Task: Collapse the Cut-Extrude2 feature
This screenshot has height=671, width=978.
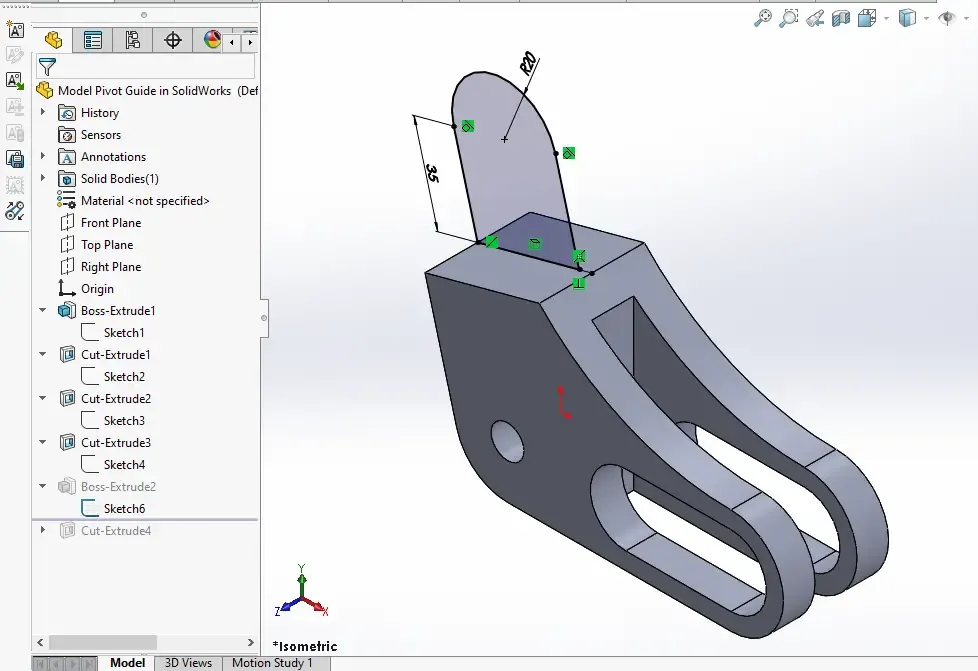Action: [x=42, y=398]
